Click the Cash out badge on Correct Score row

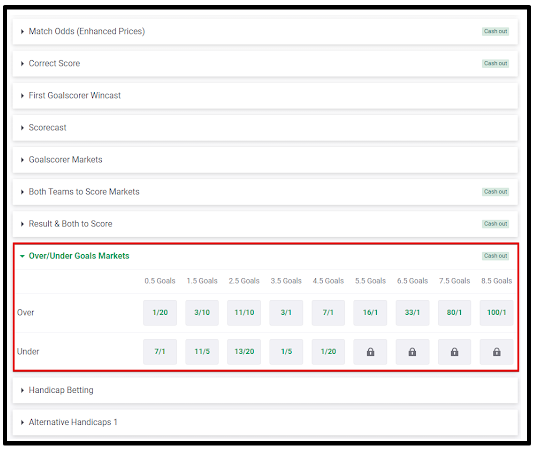click(495, 64)
